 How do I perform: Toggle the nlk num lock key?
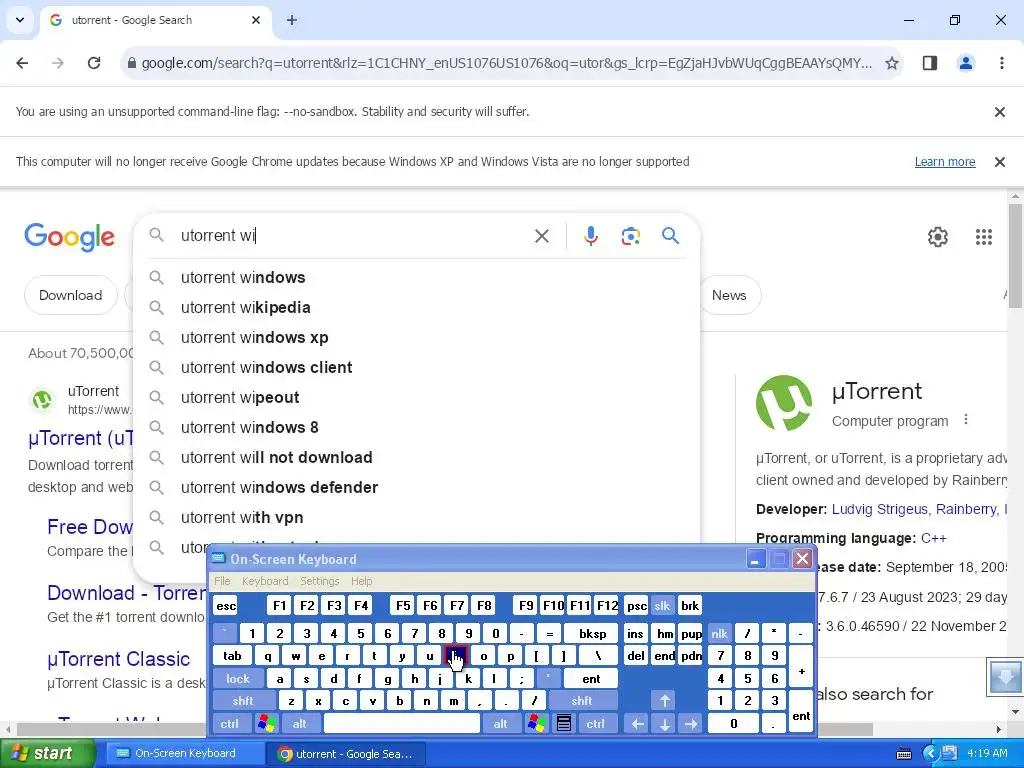click(719, 633)
